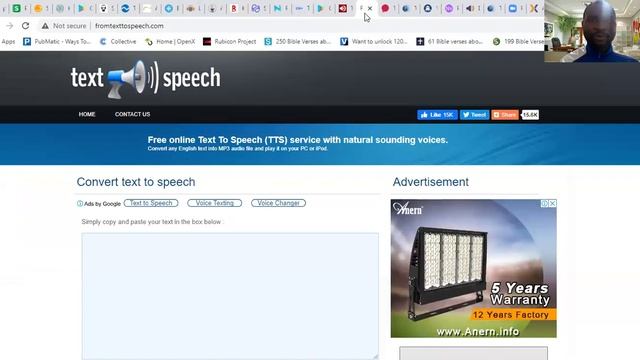Click the www.Anern.info ad text

(478, 331)
